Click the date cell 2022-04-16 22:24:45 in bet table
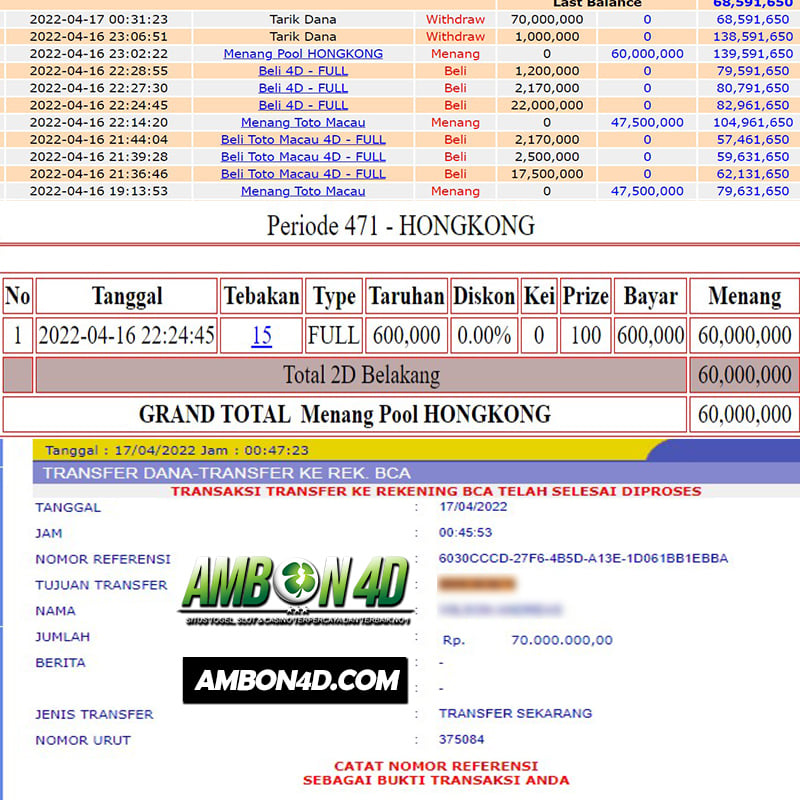 point(127,336)
